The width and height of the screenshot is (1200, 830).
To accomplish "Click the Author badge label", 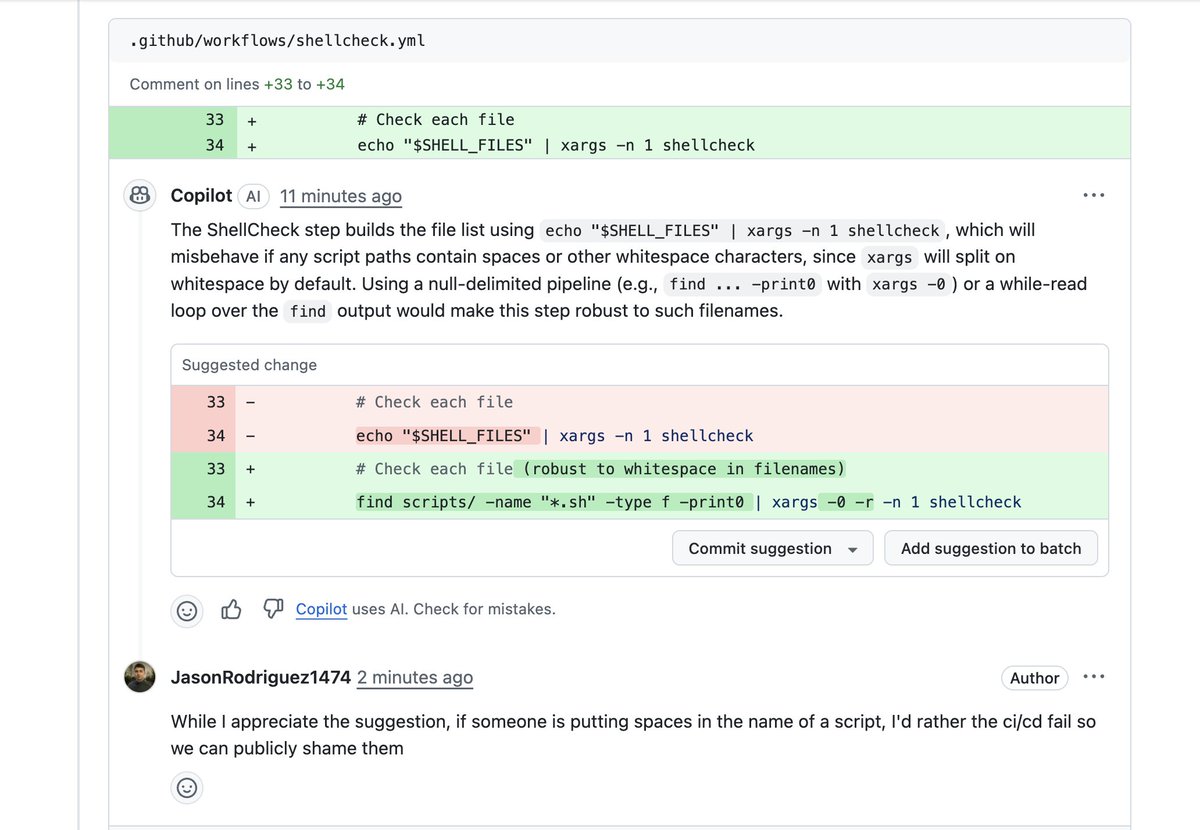I will [x=1035, y=678].
